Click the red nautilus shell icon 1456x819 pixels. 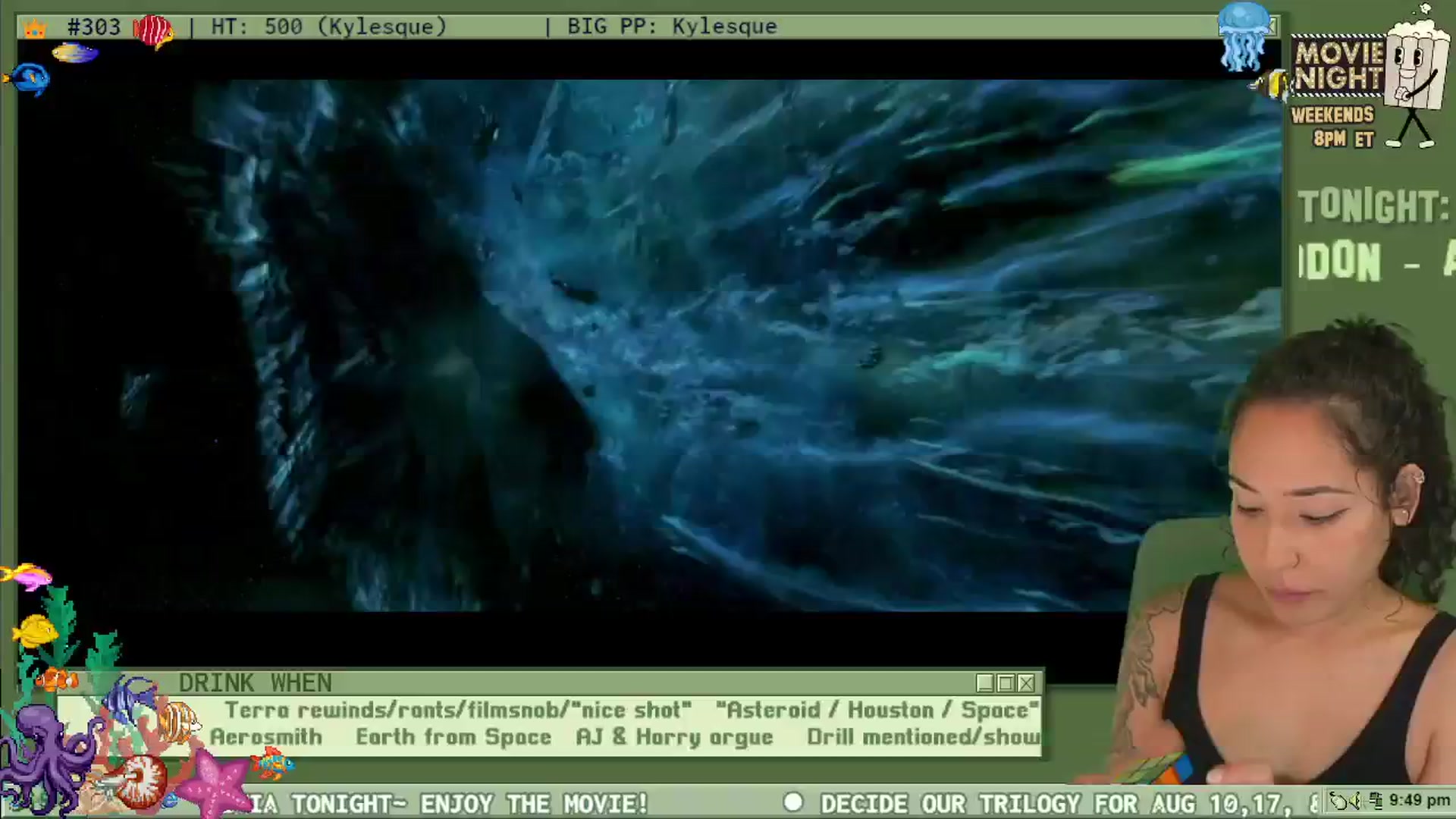138,781
